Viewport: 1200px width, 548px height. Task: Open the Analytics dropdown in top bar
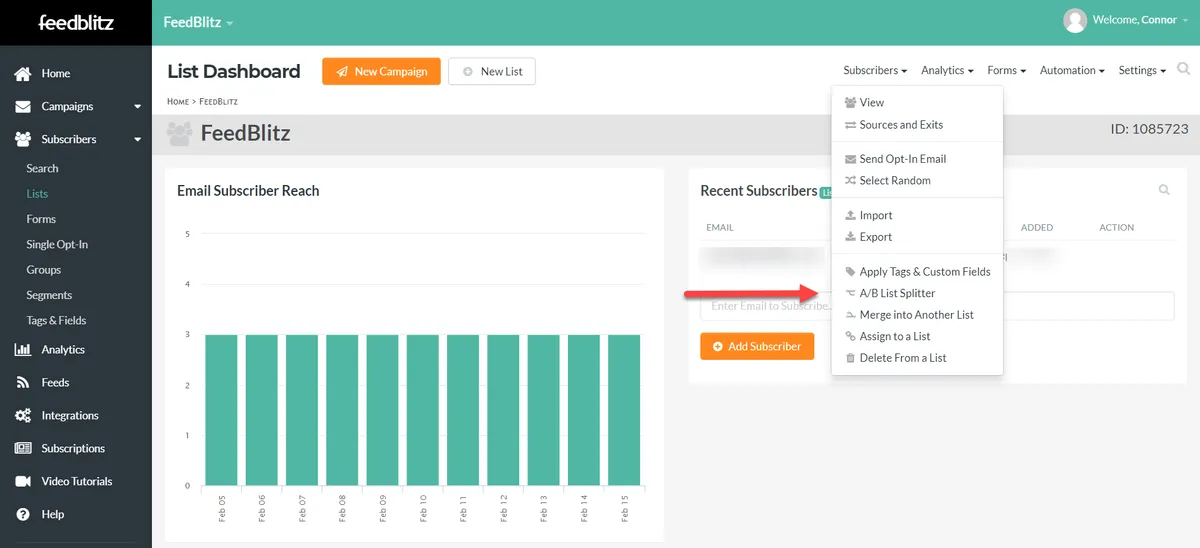pyautogui.click(x=947, y=71)
